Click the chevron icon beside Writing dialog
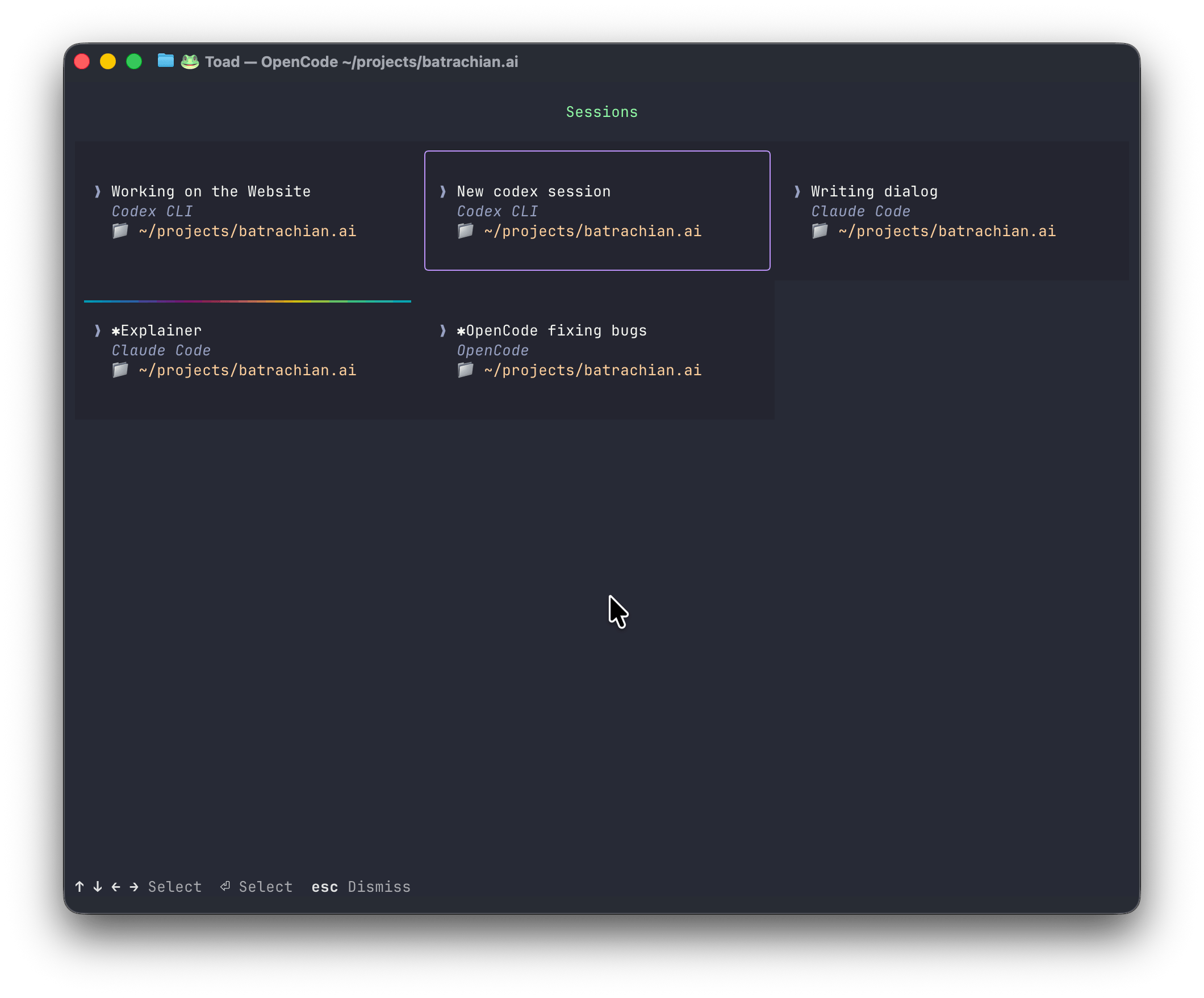 click(799, 191)
